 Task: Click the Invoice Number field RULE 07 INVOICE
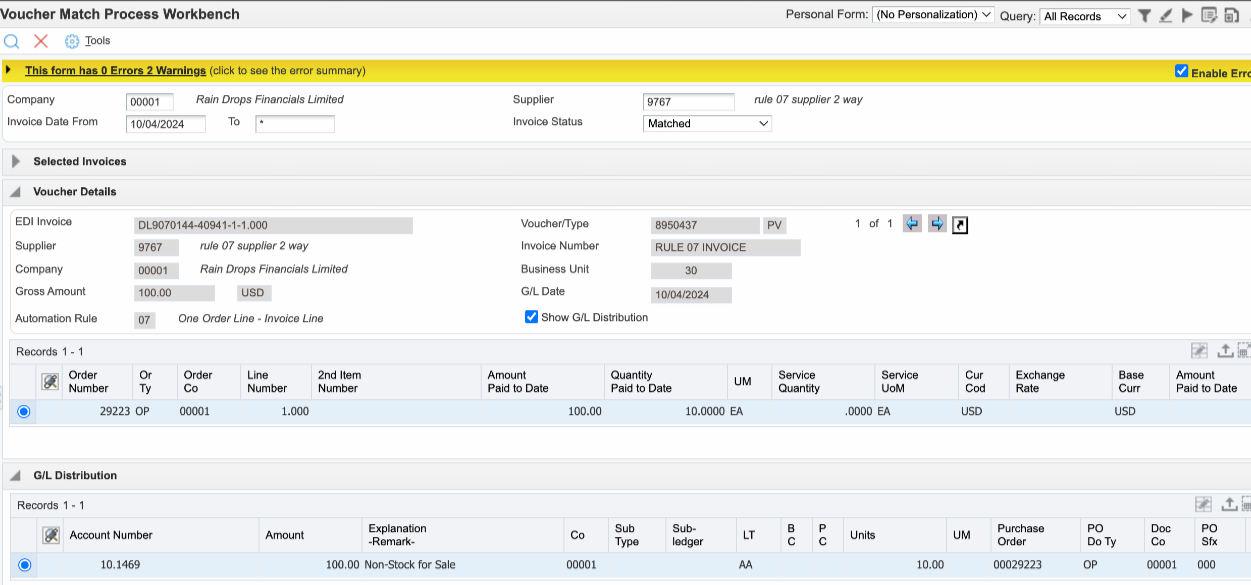click(726, 247)
